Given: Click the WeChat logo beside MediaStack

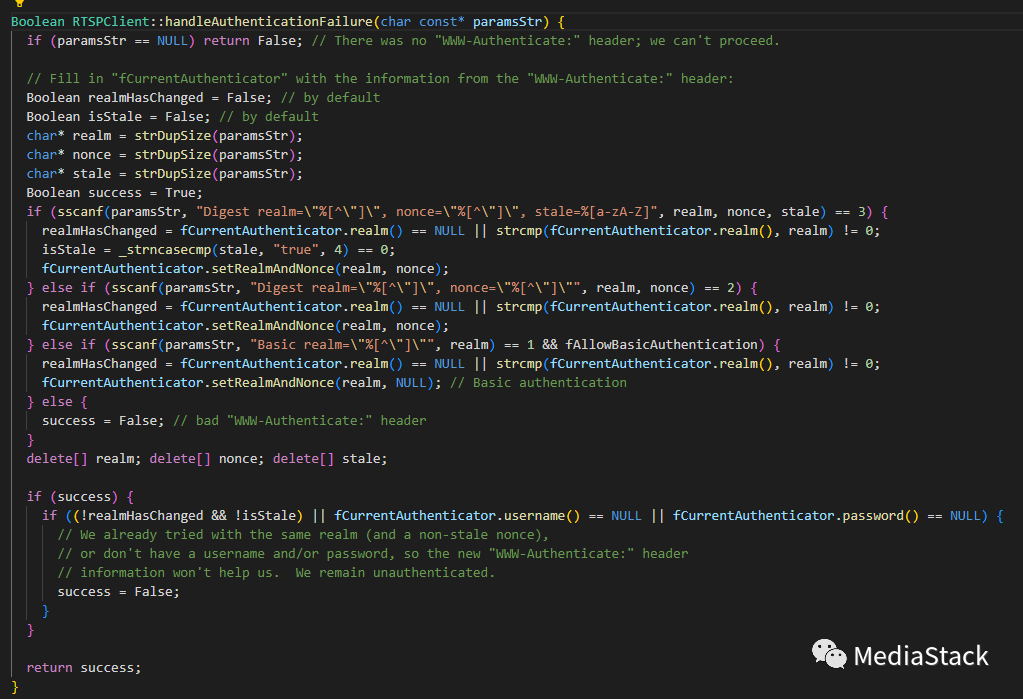Looking at the screenshot, I should [x=829, y=654].
